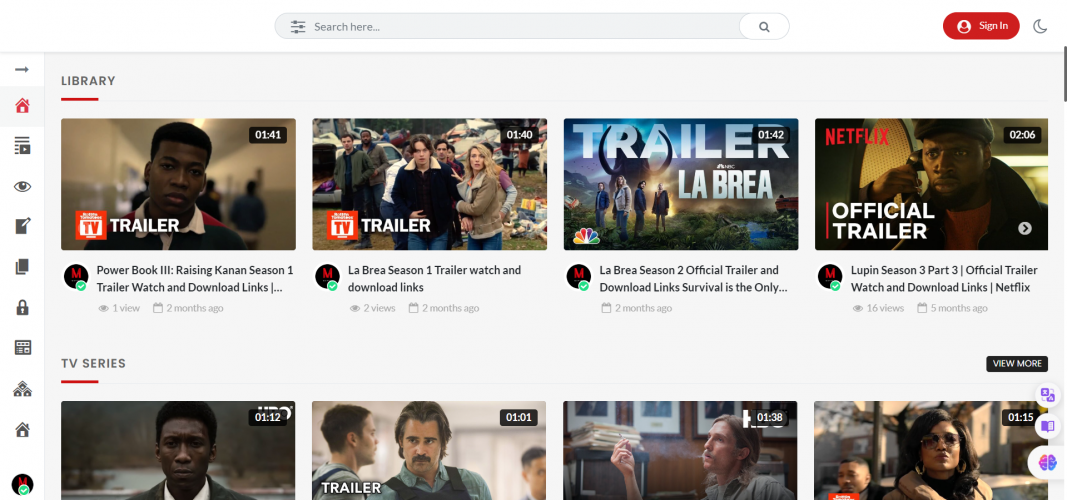This screenshot has width=1067, height=500.
Task: Click the edit pencil-note icon in sidebar
Action: point(22,226)
